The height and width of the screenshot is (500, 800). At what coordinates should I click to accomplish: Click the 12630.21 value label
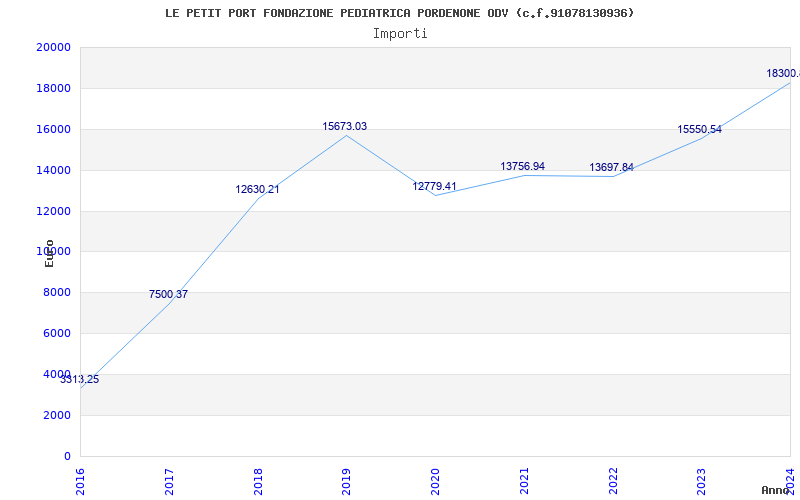click(x=257, y=190)
